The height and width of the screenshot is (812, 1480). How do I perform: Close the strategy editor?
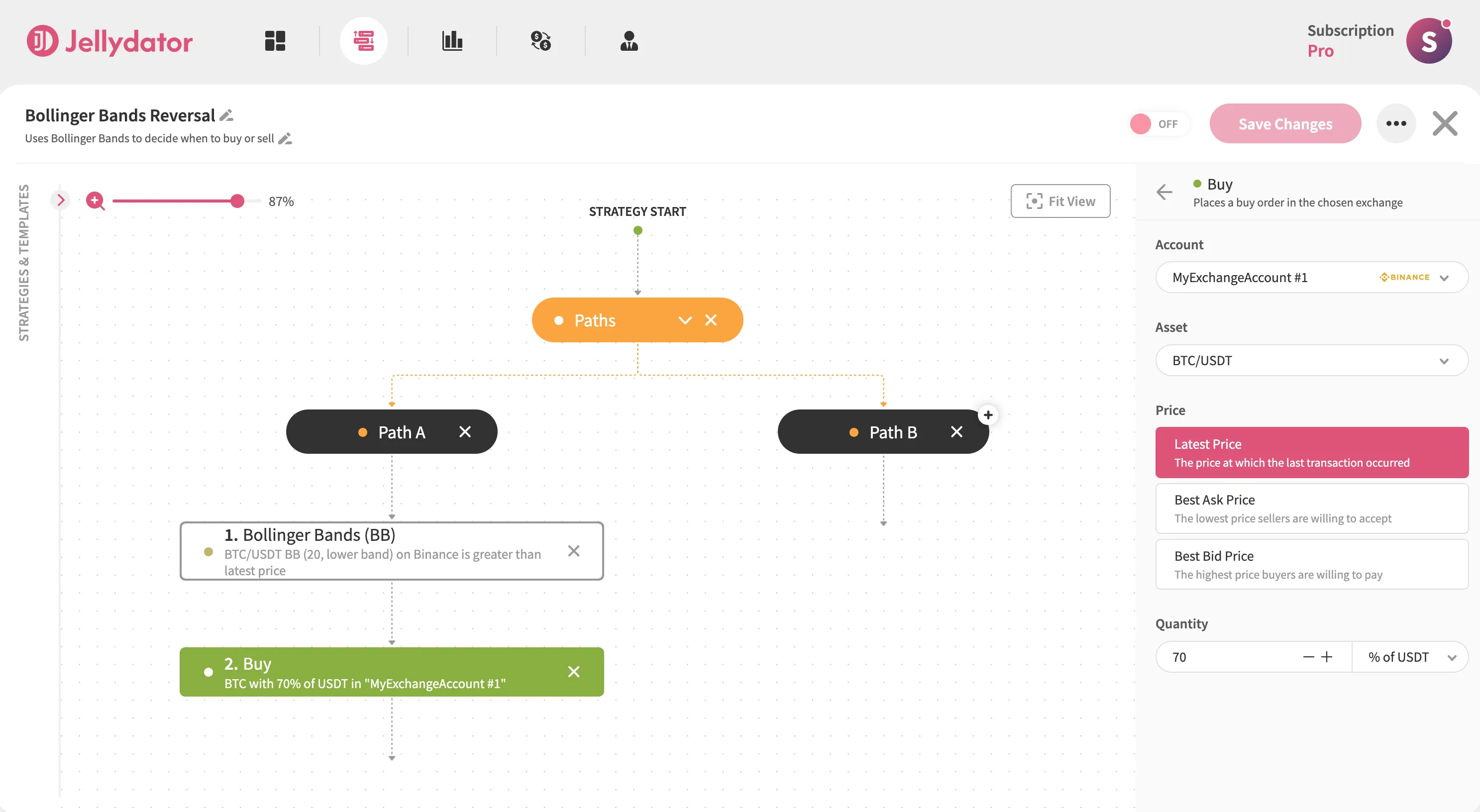click(x=1445, y=123)
